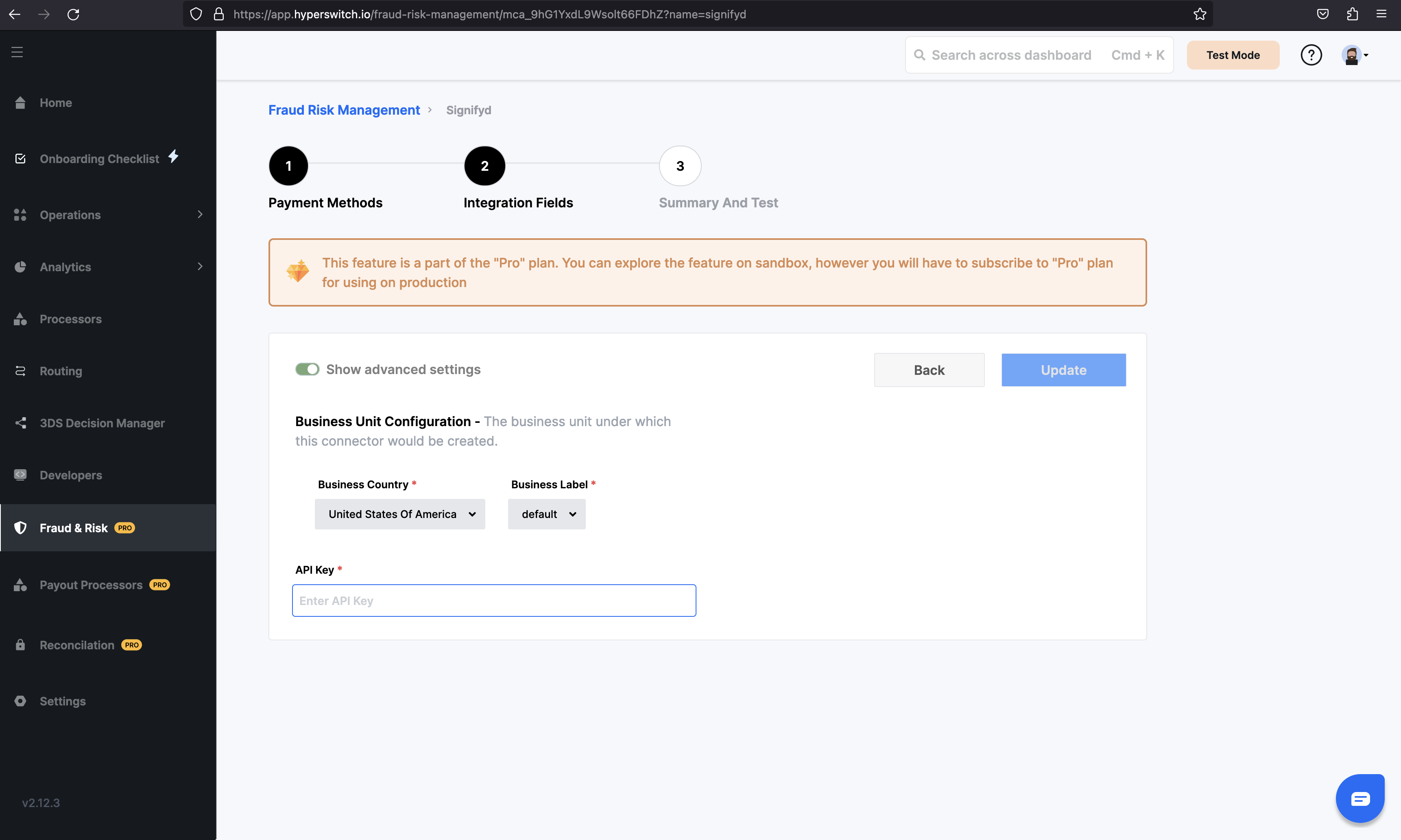
Task: Open the Business Country dropdown
Action: [x=400, y=514]
